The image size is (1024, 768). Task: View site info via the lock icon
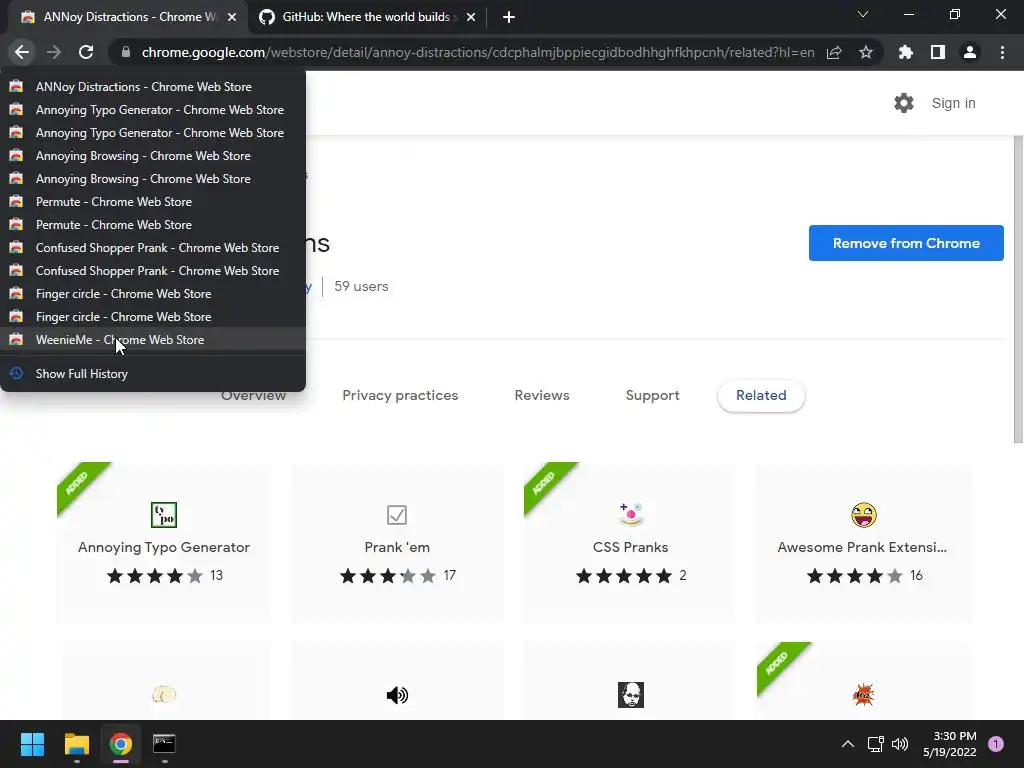pos(126,52)
